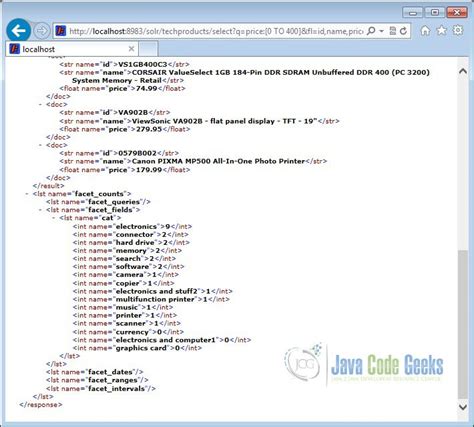474x427 pixels.
Task: Click the Canon PIXMA MP500 name text
Action: click(x=218, y=161)
